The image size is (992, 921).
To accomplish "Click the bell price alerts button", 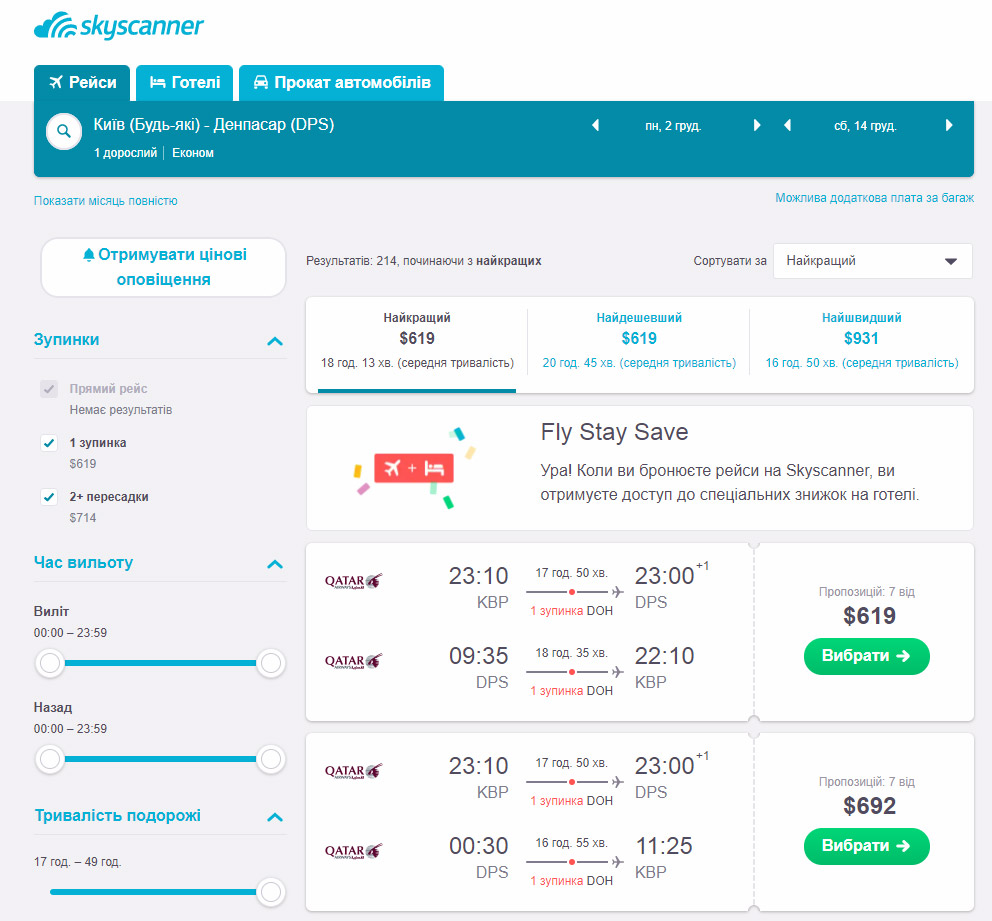I will pyautogui.click(x=163, y=267).
